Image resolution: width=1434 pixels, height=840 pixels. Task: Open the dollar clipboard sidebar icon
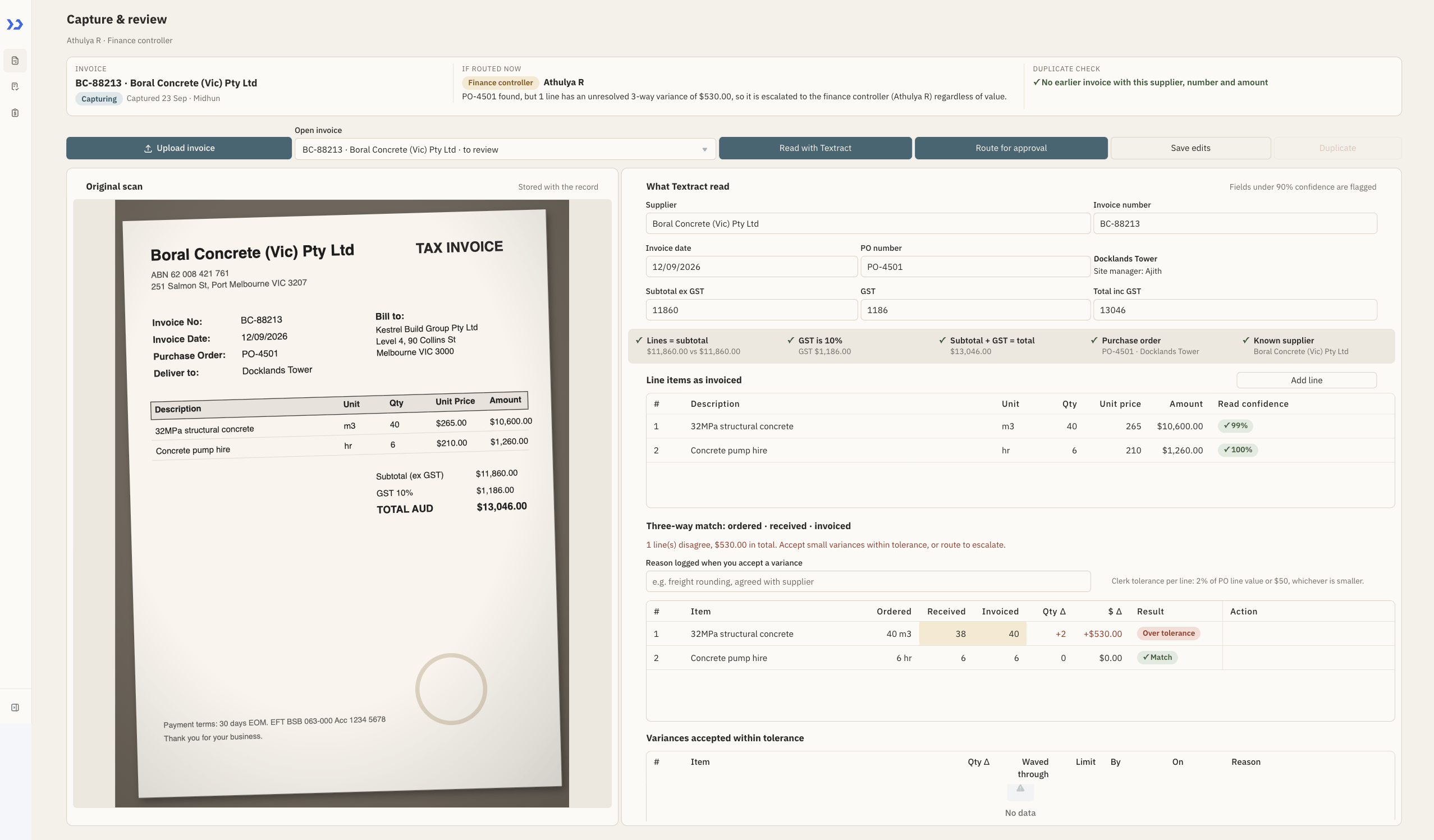[x=15, y=113]
